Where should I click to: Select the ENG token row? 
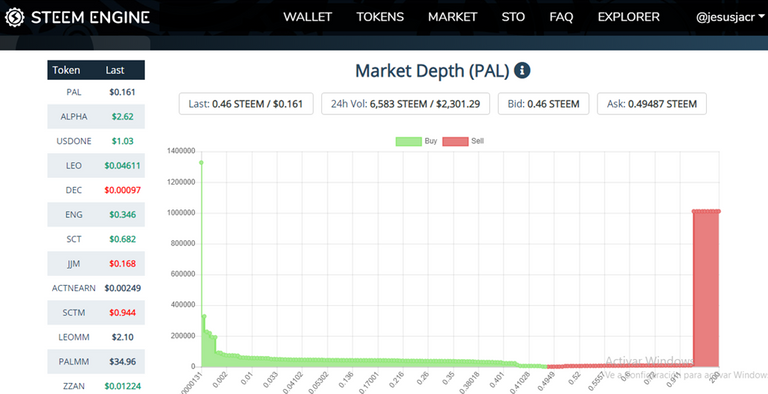(x=96, y=215)
